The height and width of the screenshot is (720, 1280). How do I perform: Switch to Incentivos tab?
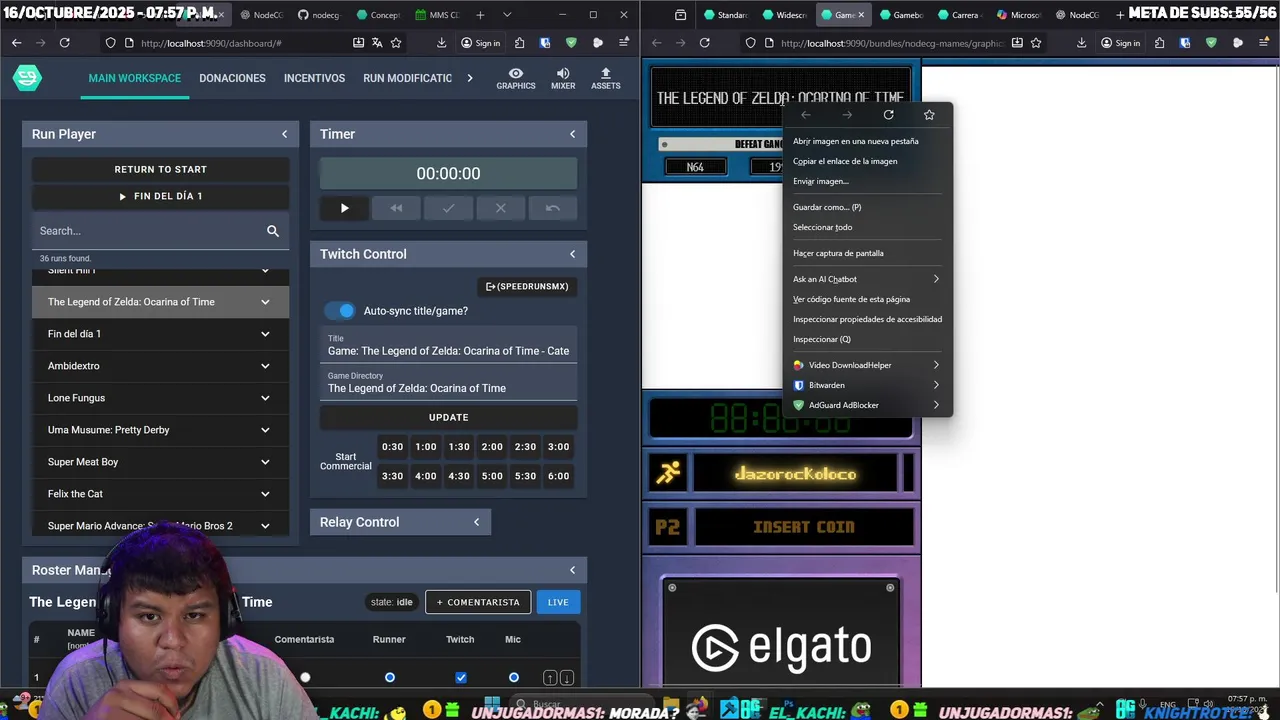pos(314,78)
